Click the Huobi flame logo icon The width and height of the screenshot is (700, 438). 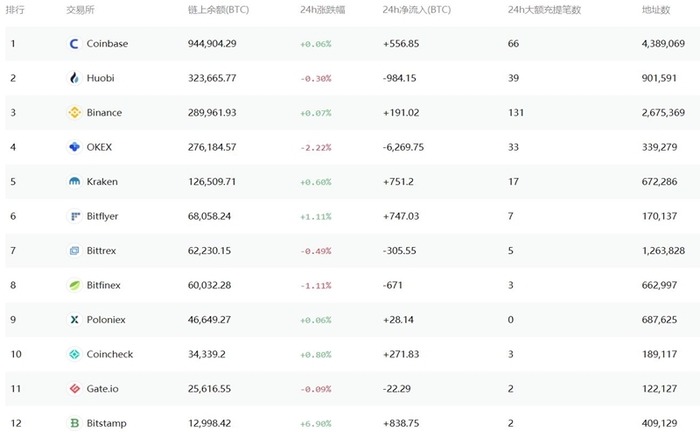click(74, 78)
